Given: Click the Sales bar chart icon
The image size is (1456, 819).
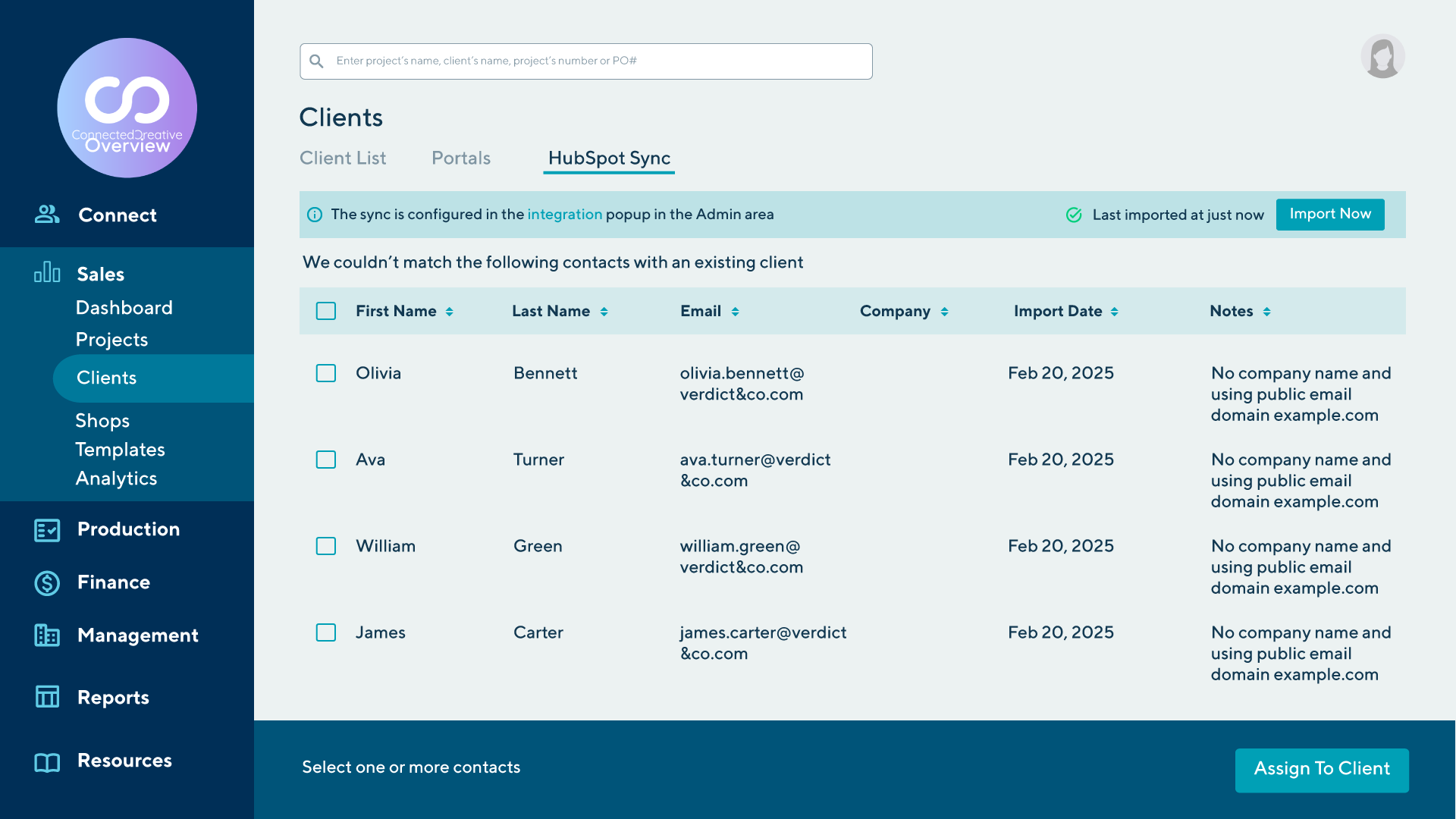Looking at the screenshot, I should pos(47,272).
